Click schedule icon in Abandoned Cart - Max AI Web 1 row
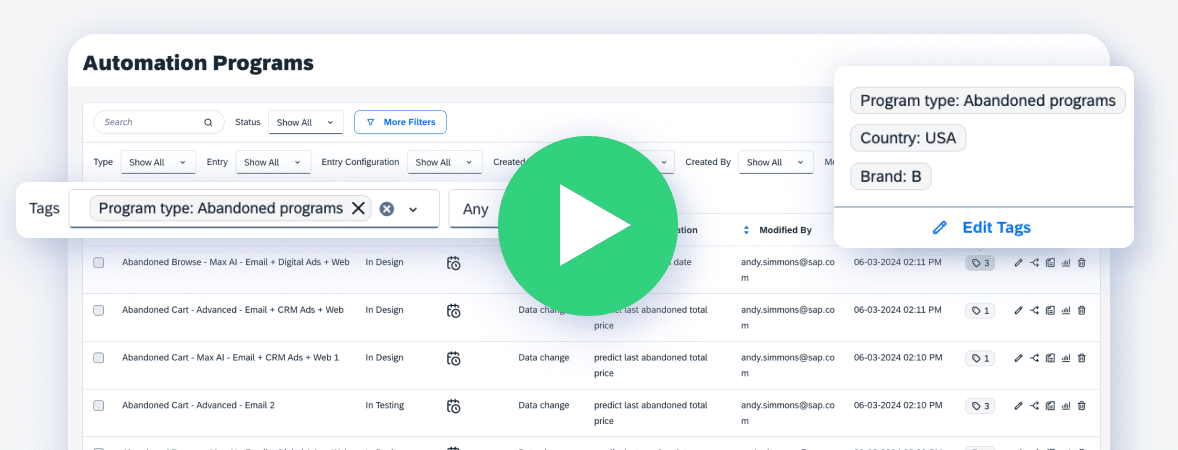 453,358
